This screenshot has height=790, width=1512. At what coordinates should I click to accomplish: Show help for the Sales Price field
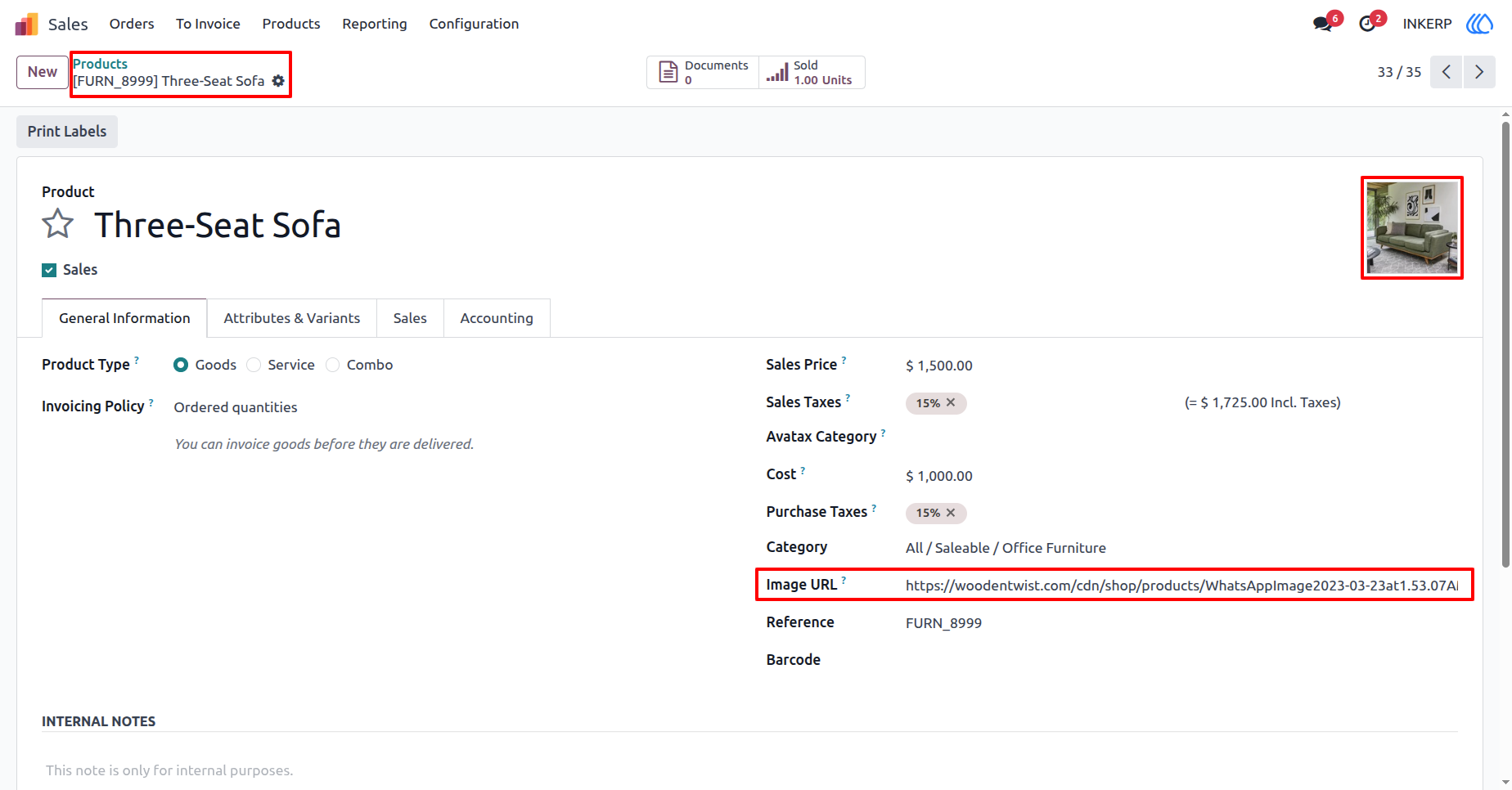coord(844,360)
